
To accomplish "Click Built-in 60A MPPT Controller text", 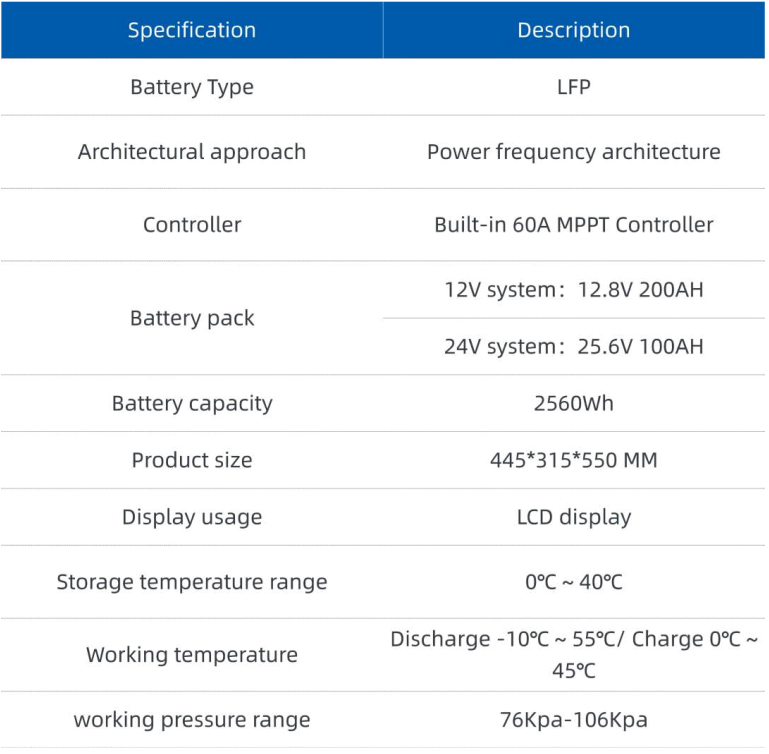I will (x=574, y=225).
